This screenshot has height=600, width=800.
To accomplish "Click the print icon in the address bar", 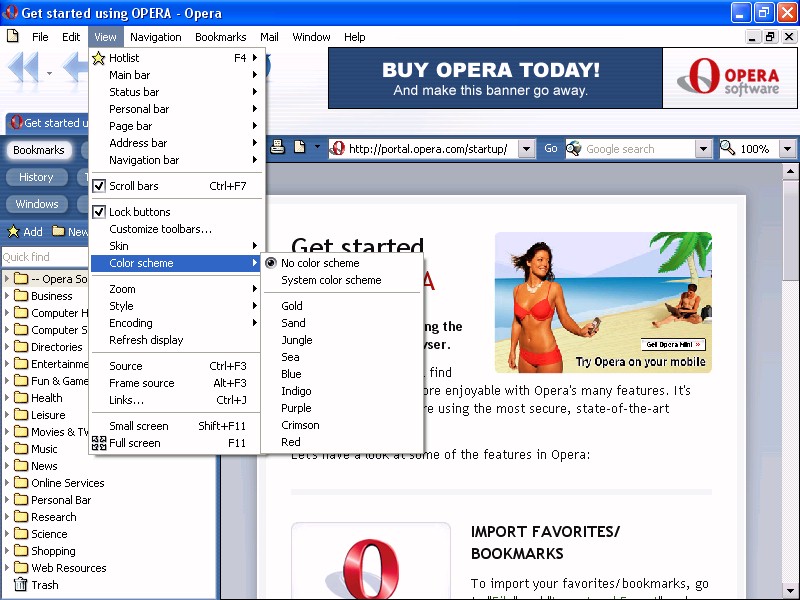I will 278,148.
